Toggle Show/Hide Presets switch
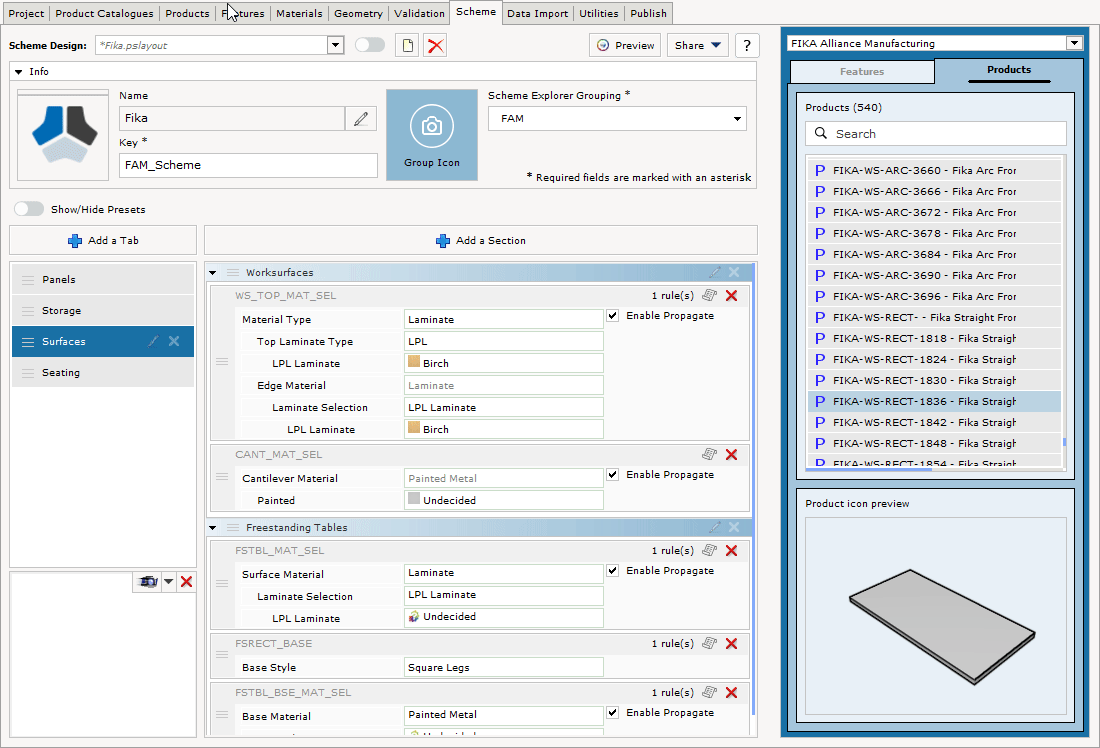This screenshot has width=1100, height=748. point(29,209)
